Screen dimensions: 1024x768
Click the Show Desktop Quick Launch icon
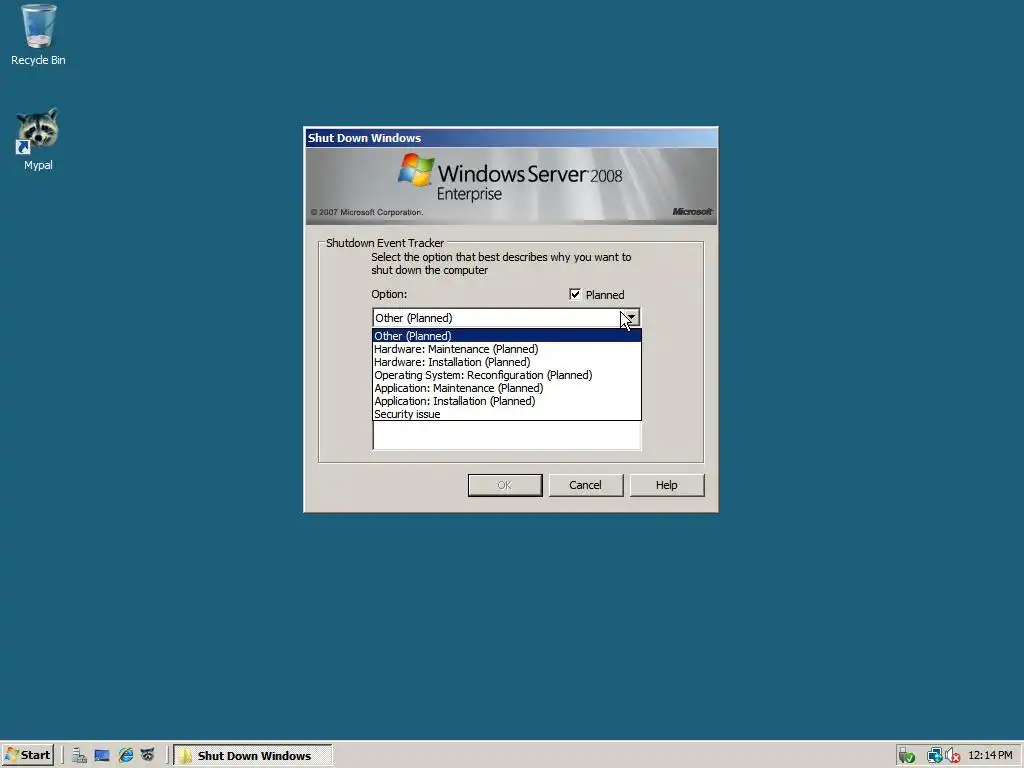coord(102,756)
